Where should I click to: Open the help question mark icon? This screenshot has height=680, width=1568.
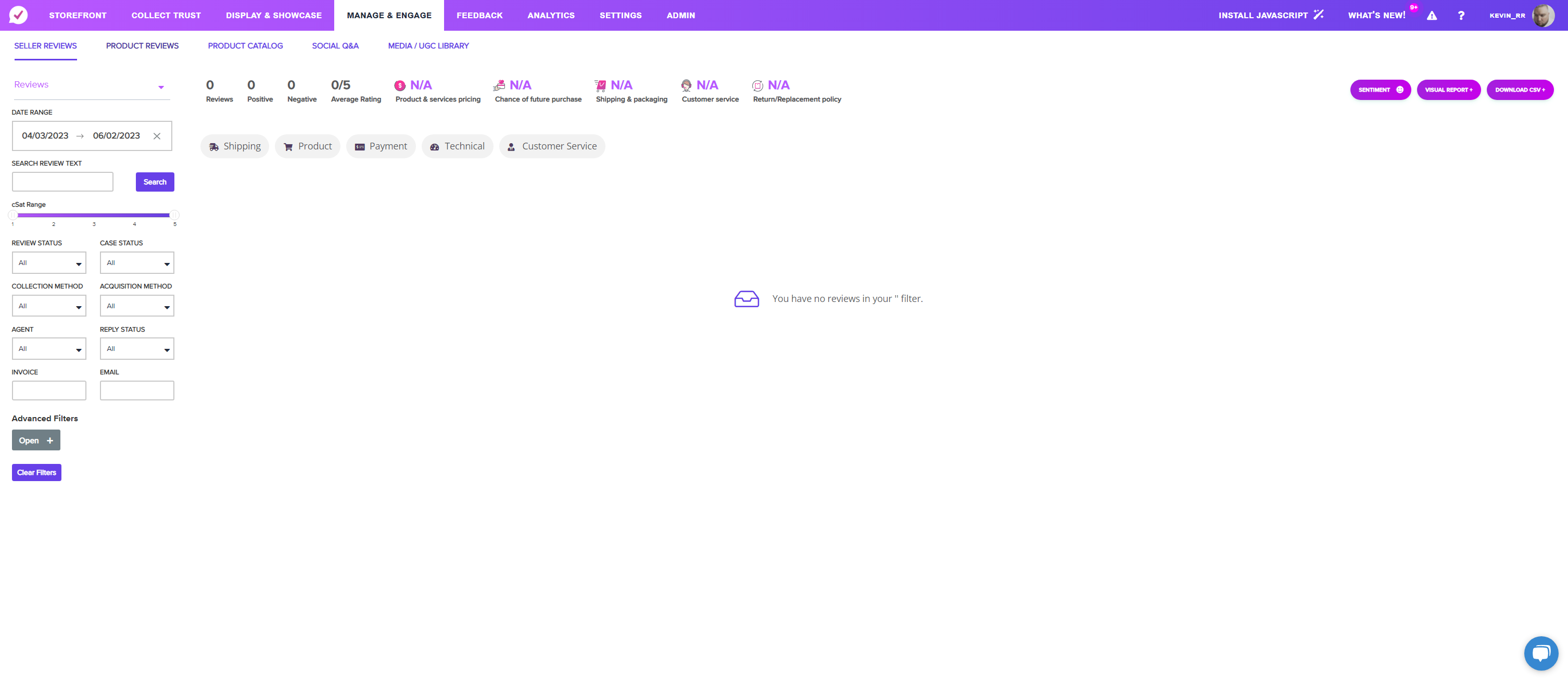tap(1461, 16)
